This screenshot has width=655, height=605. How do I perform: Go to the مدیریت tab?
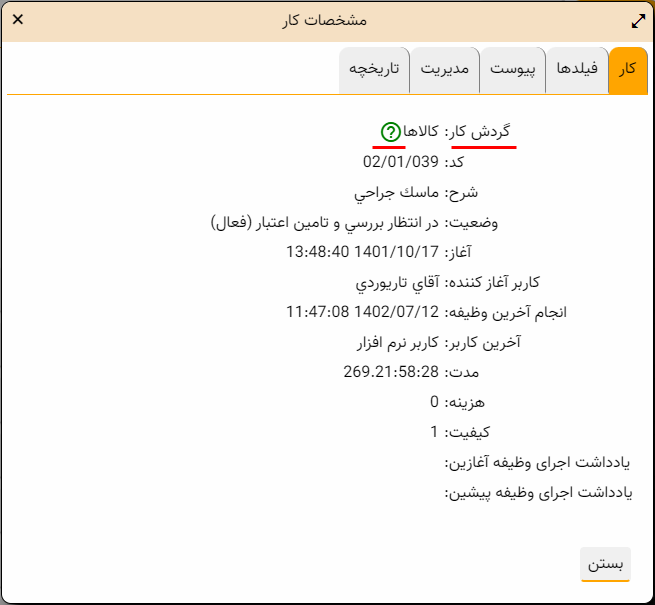pyautogui.click(x=445, y=70)
